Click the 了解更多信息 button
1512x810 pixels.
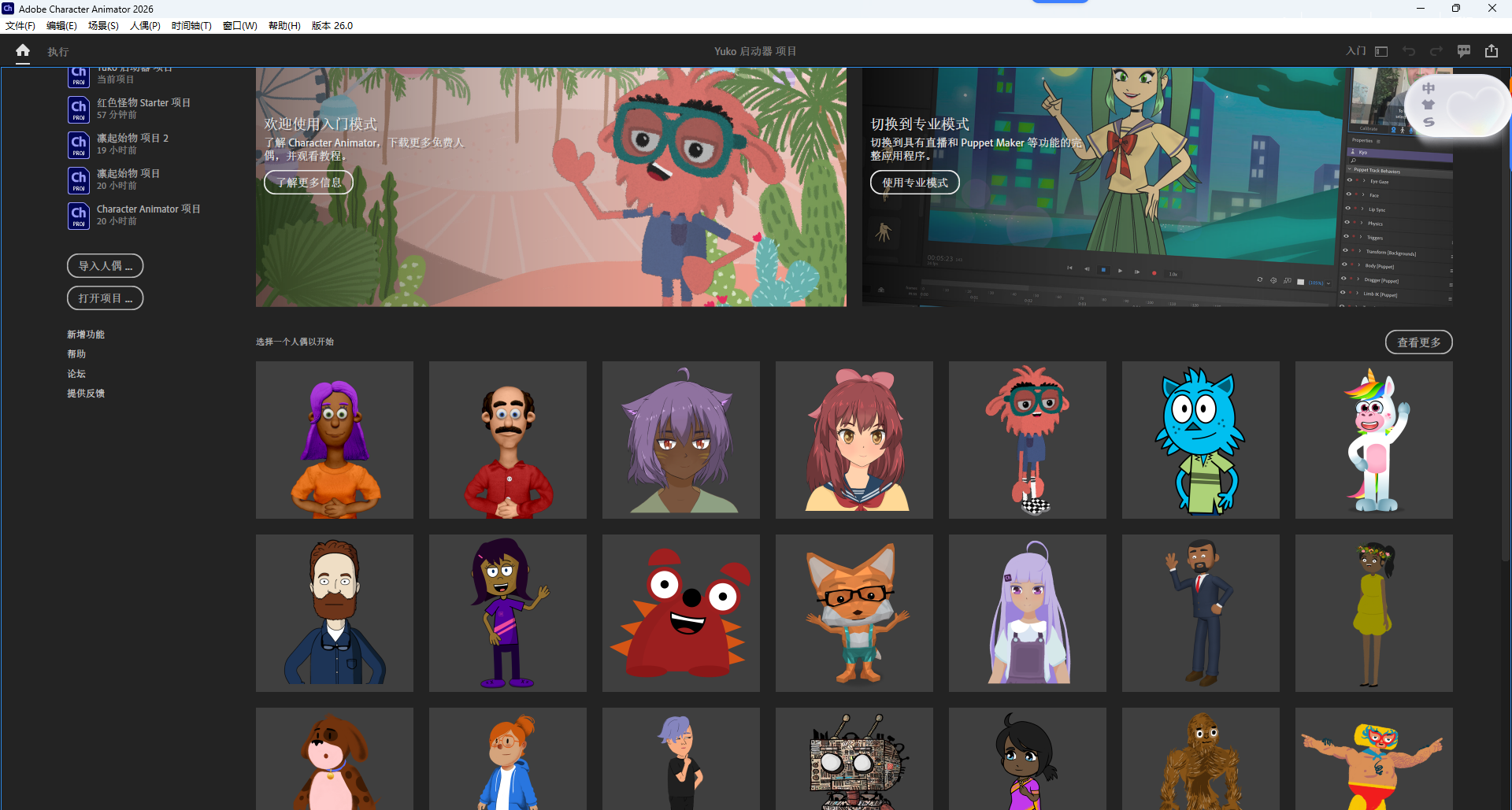(308, 182)
